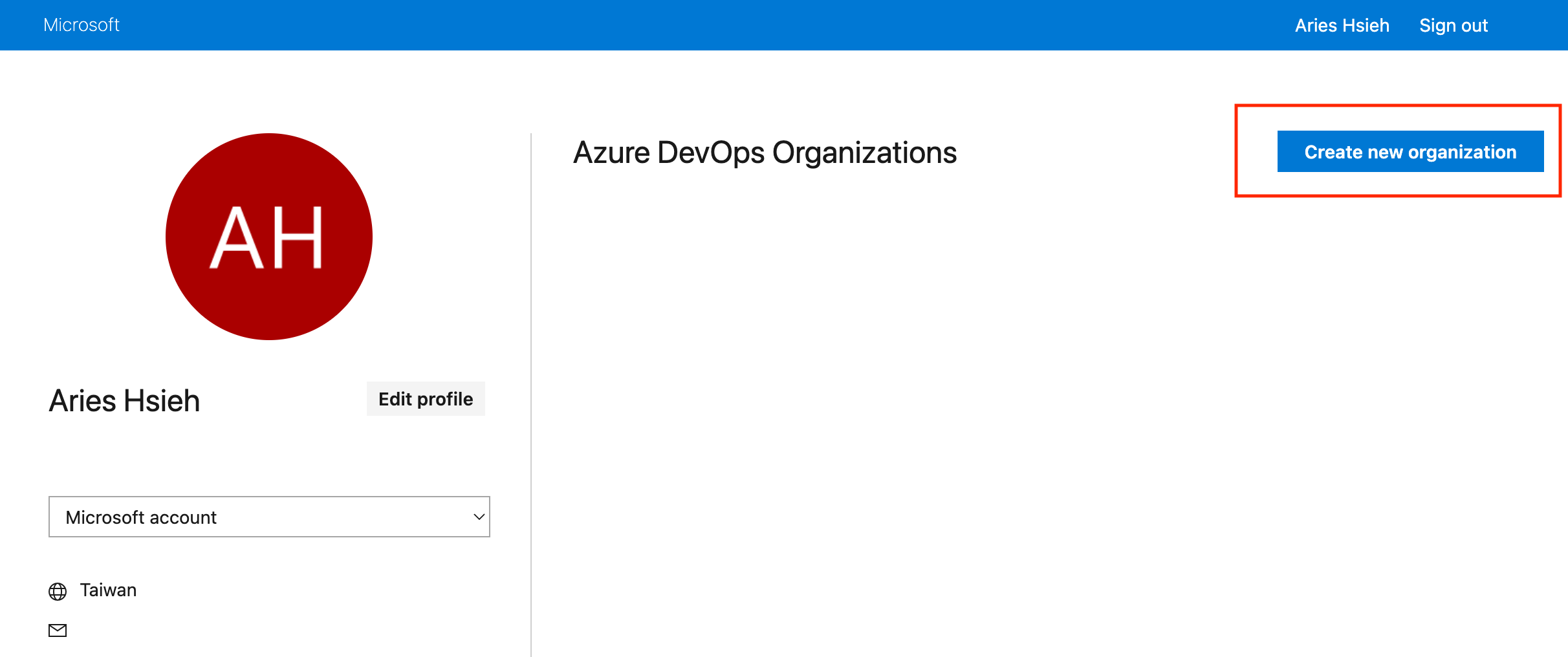The image size is (1568, 657).
Task: Expand the Microsoft account dropdown chevron
Action: pos(479,517)
